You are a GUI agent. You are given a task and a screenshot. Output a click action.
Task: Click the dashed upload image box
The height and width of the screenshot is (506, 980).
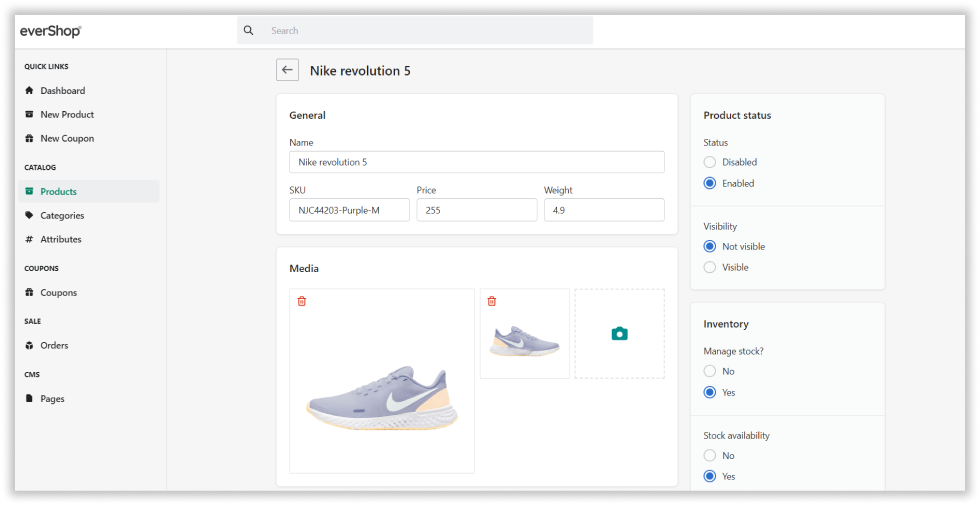point(619,334)
